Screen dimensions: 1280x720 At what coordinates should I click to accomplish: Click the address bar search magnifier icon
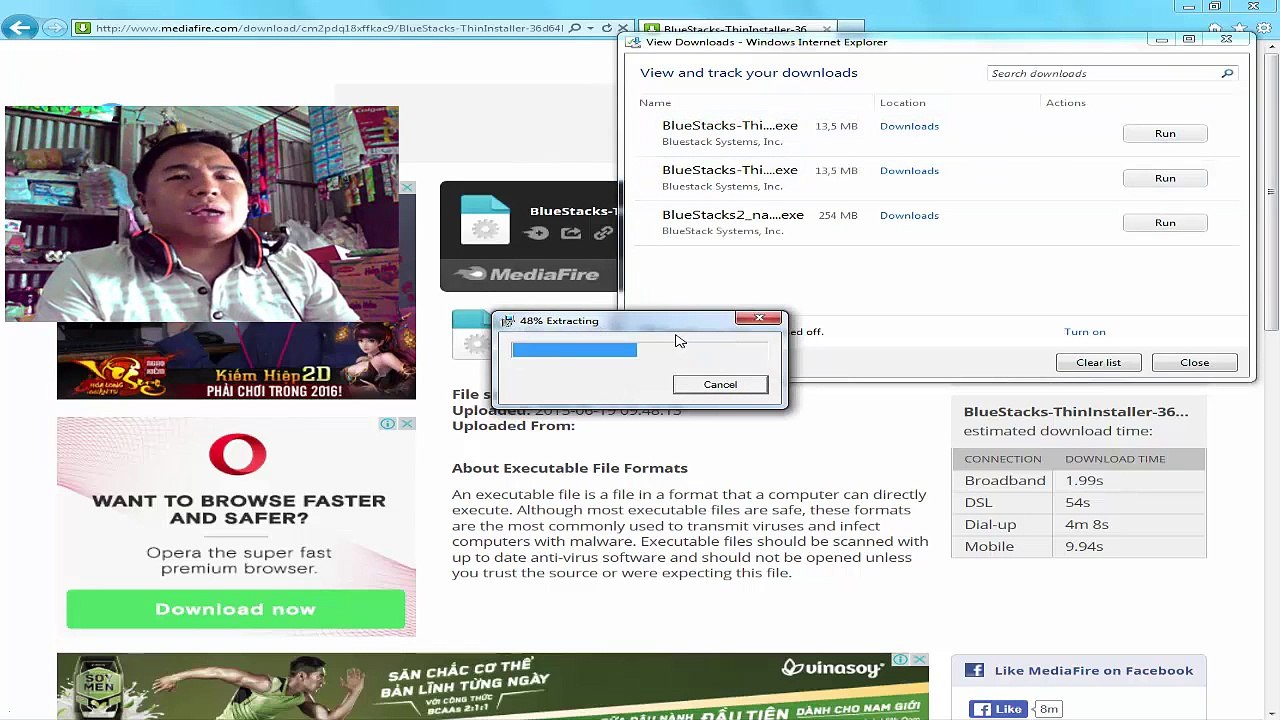[x=575, y=28]
